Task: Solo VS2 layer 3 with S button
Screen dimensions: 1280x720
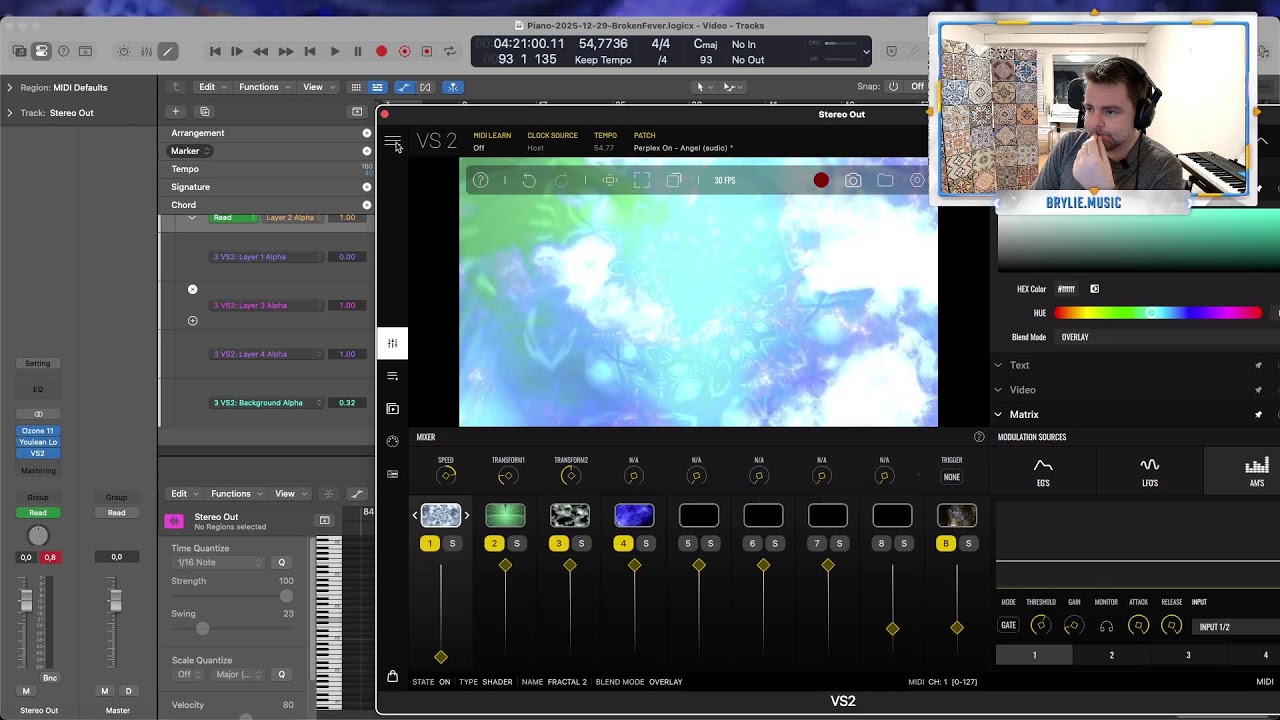Action: pyautogui.click(x=581, y=543)
